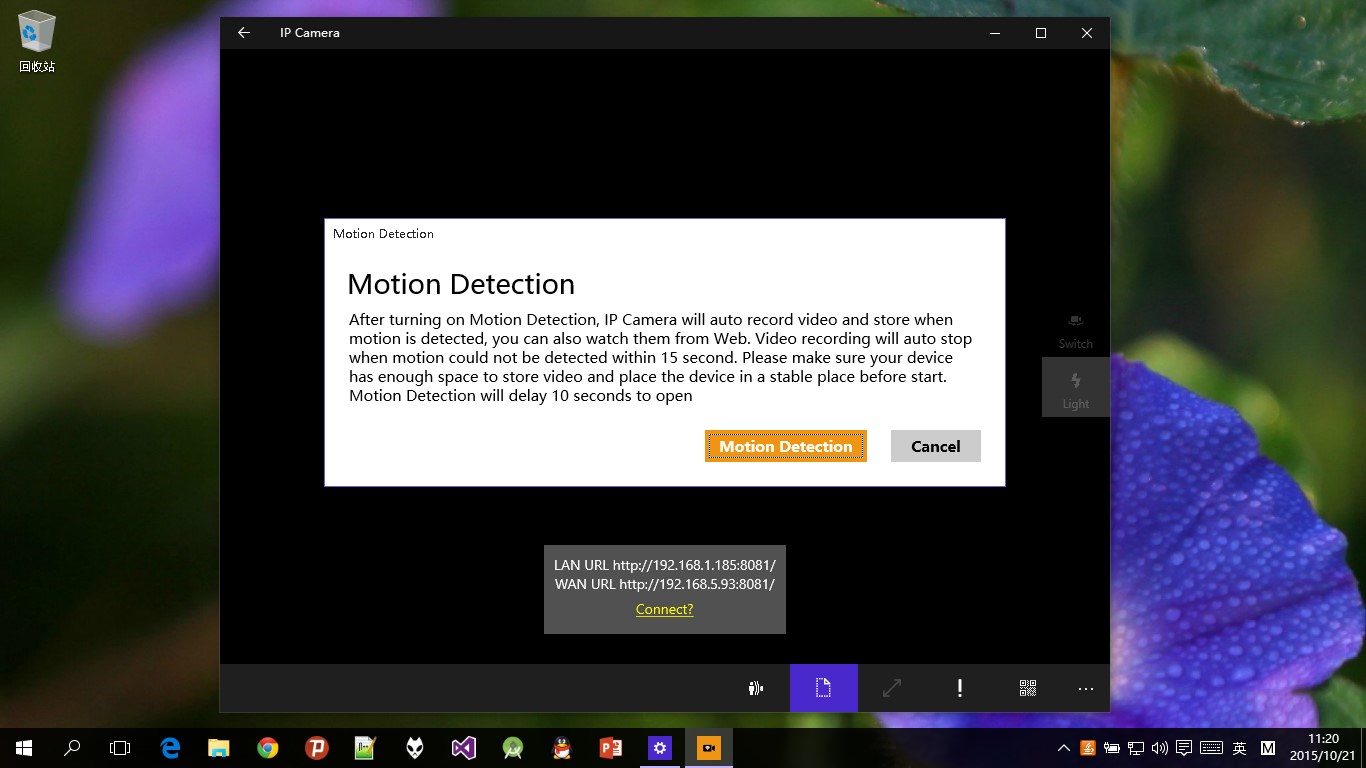Open app info via the exclamation icon
This screenshot has width=1366, height=768.
(x=959, y=688)
